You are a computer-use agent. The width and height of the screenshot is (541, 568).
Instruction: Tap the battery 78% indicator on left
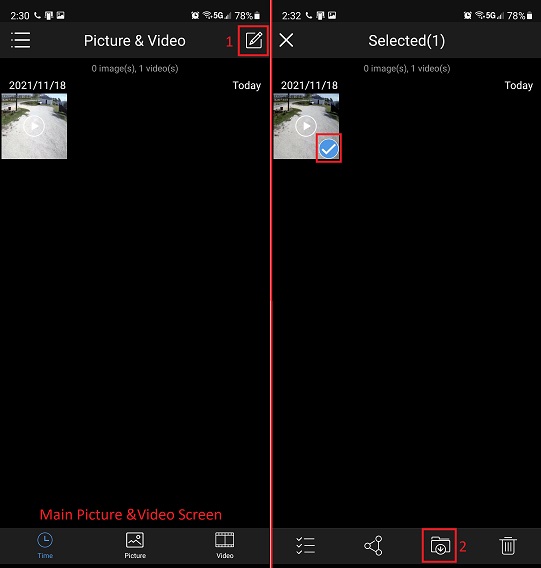click(x=247, y=16)
